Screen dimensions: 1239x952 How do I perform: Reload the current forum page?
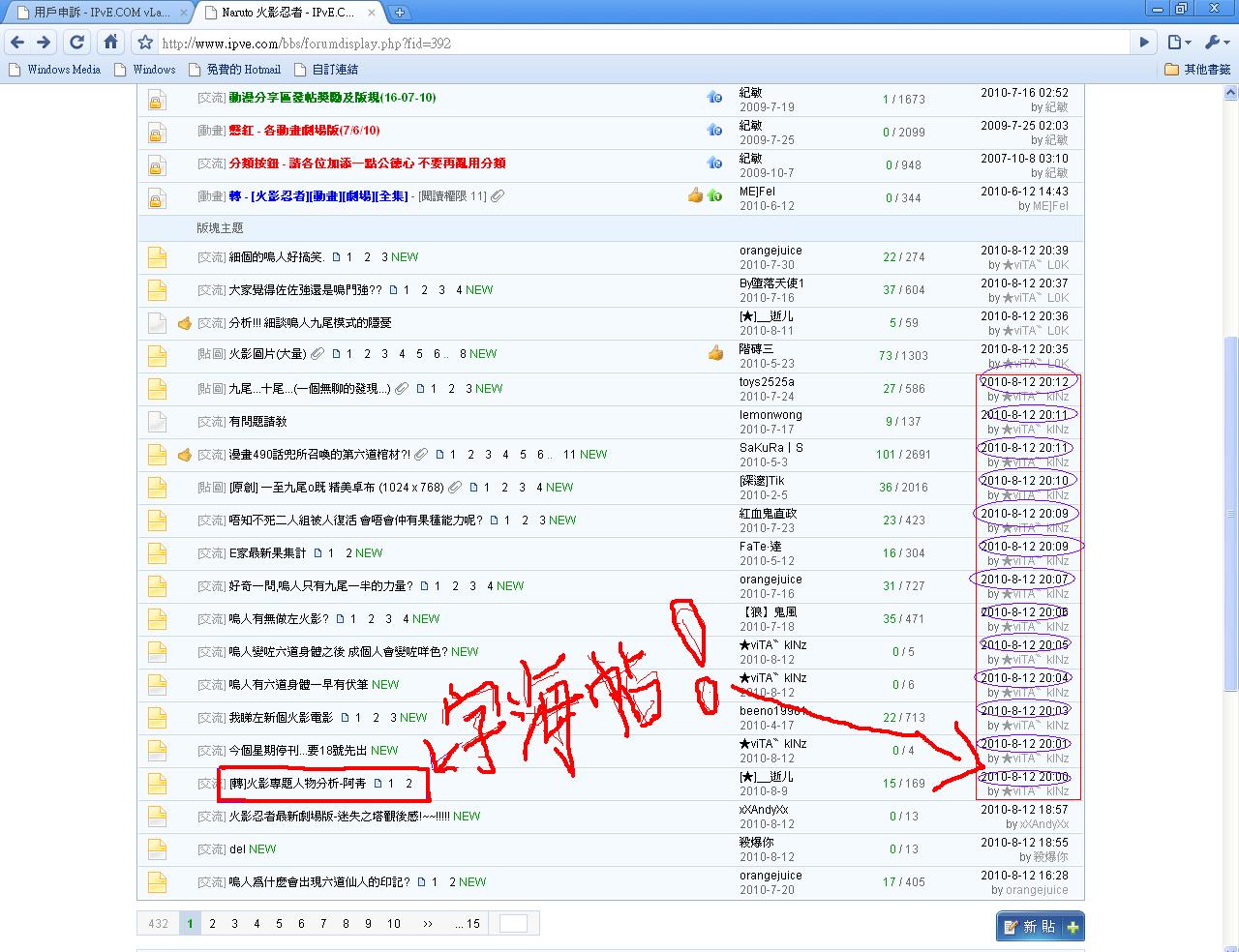pyautogui.click(x=77, y=43)
